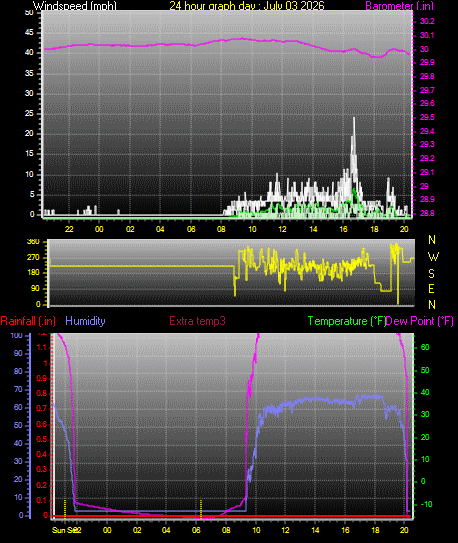Click the "Humidity" legend label
The width and height of the screenshot is (458, 543).
[85, 321]
